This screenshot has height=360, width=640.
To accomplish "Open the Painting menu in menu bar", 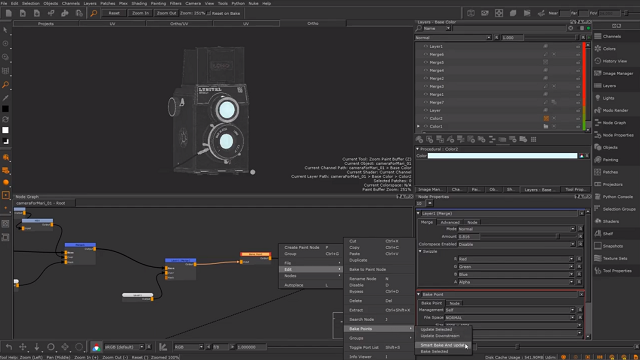I will 158,3.
